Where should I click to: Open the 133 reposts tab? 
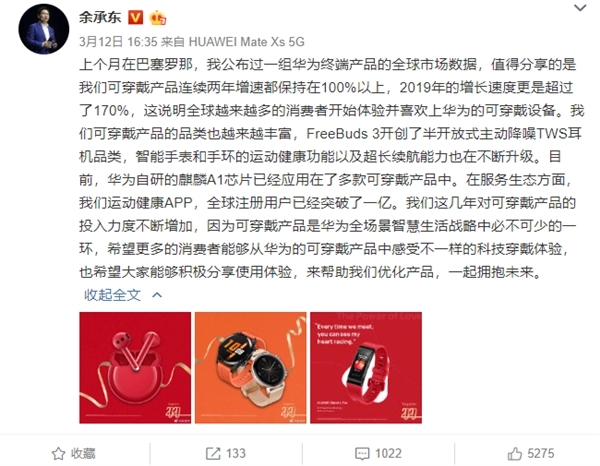coord(226,454)
